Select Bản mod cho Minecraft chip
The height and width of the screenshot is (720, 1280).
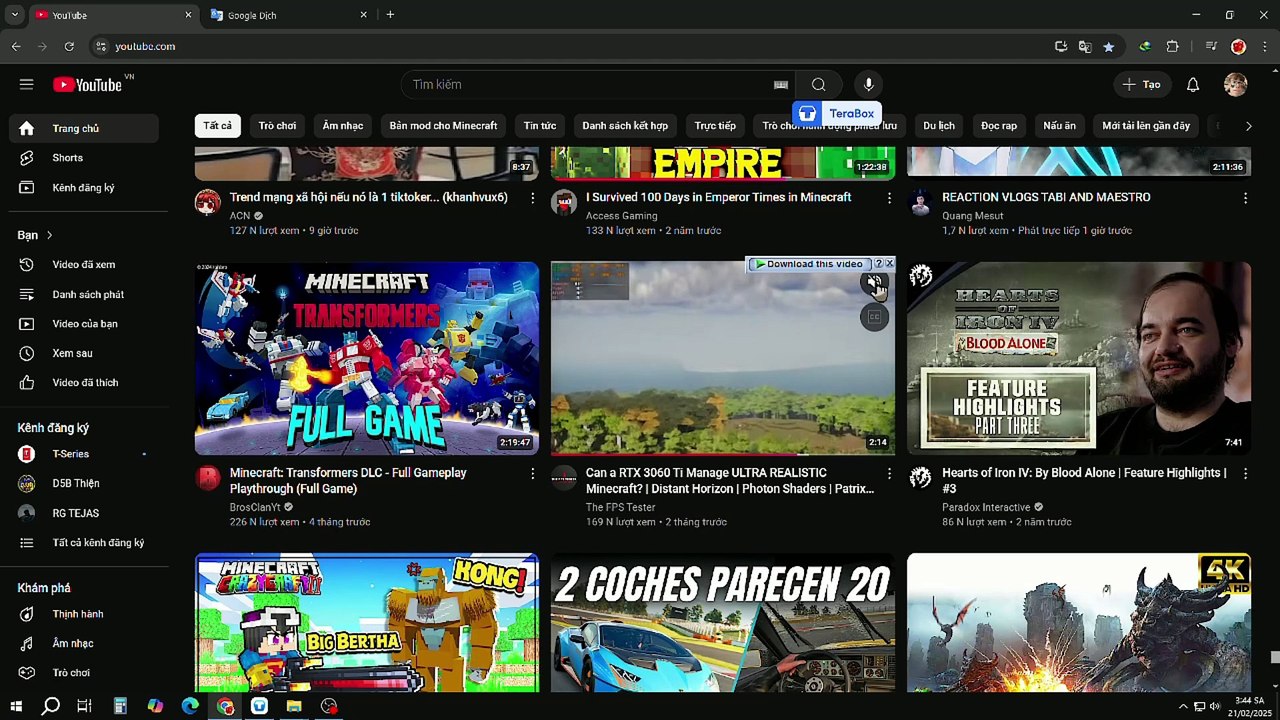click(x=443, y=126)
